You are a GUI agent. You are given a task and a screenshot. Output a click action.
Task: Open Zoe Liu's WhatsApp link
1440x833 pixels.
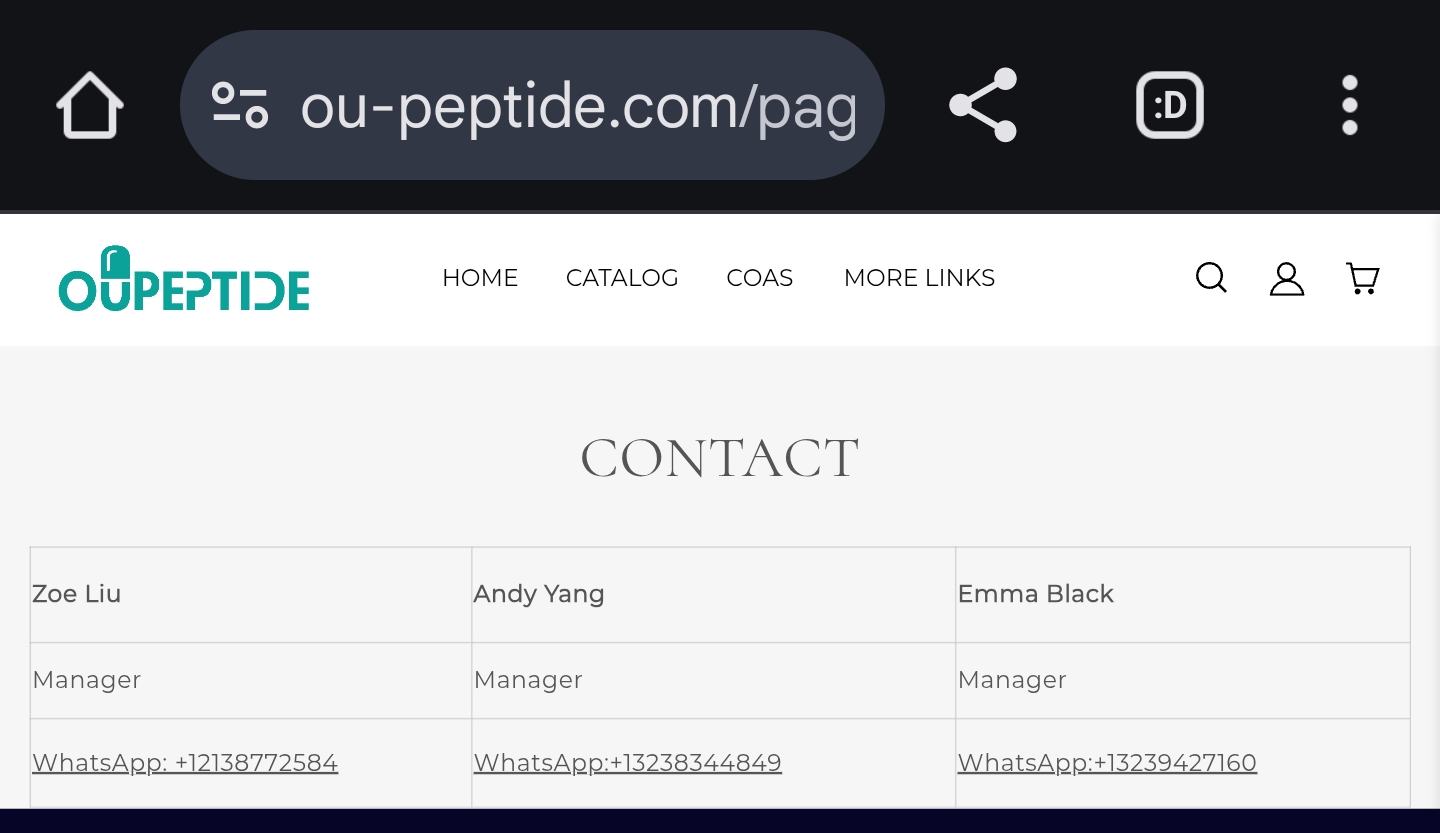185,763
